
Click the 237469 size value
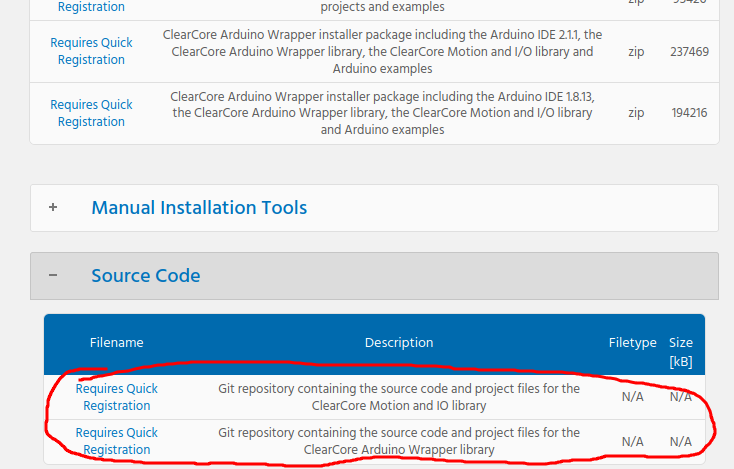tap(689, 51)
